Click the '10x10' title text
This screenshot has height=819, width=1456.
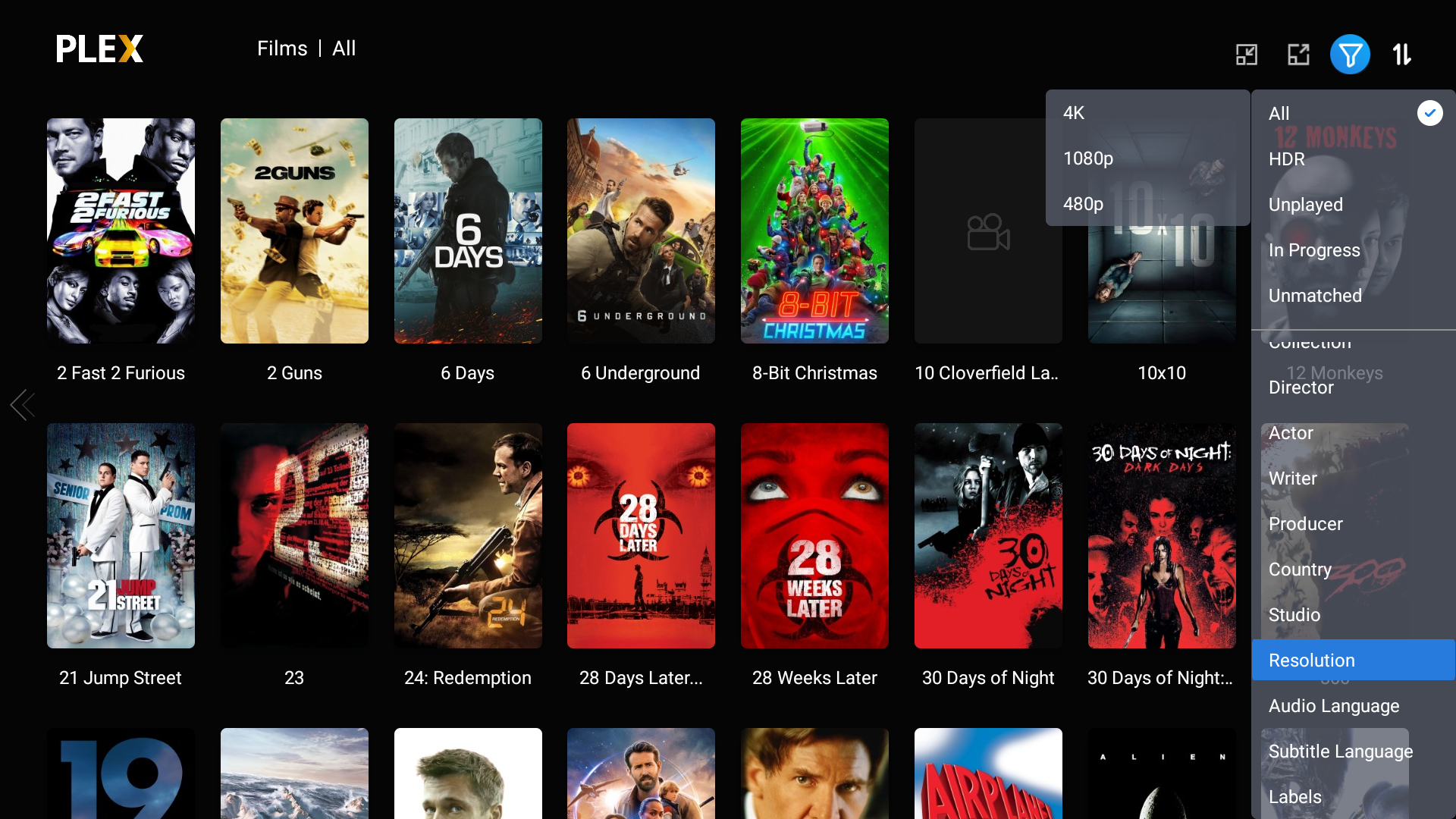coord(1162,373)
